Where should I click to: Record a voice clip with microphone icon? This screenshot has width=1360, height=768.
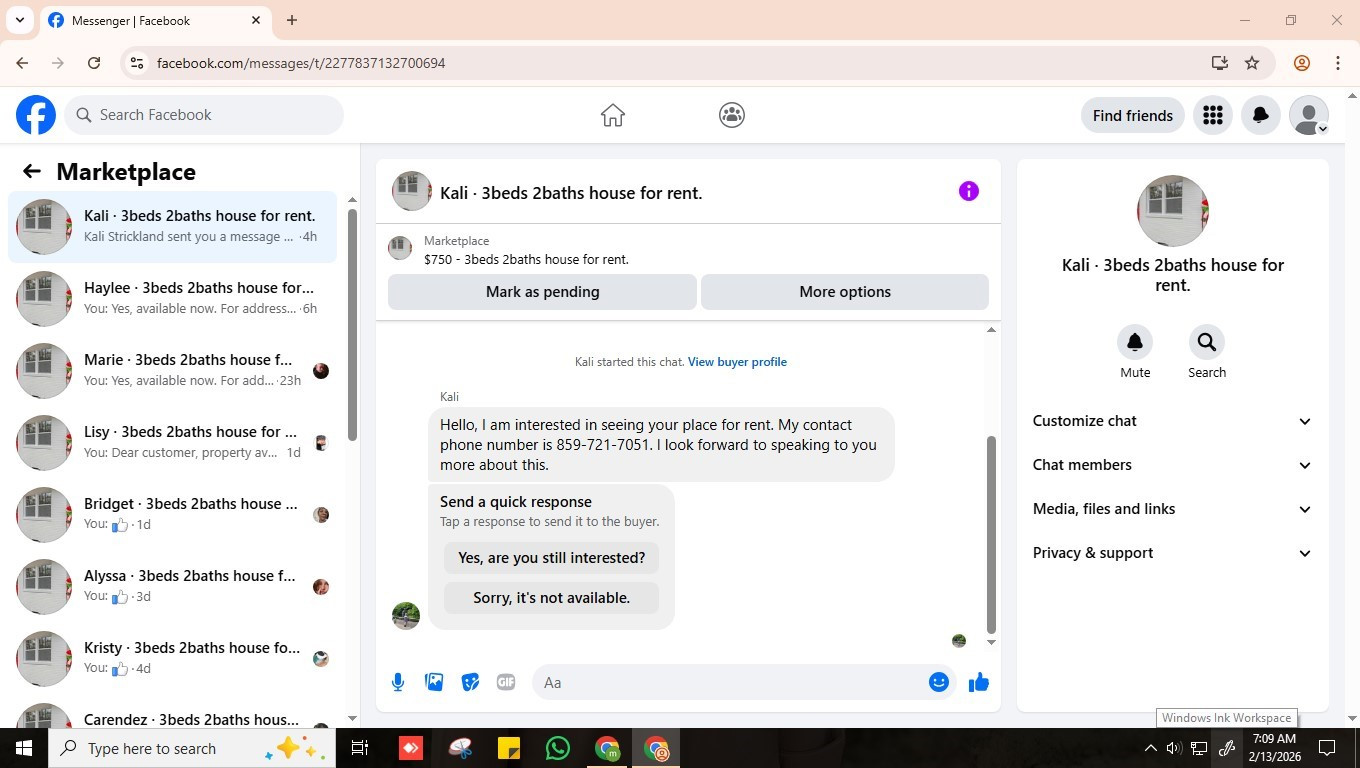click(x=398, y=682)
